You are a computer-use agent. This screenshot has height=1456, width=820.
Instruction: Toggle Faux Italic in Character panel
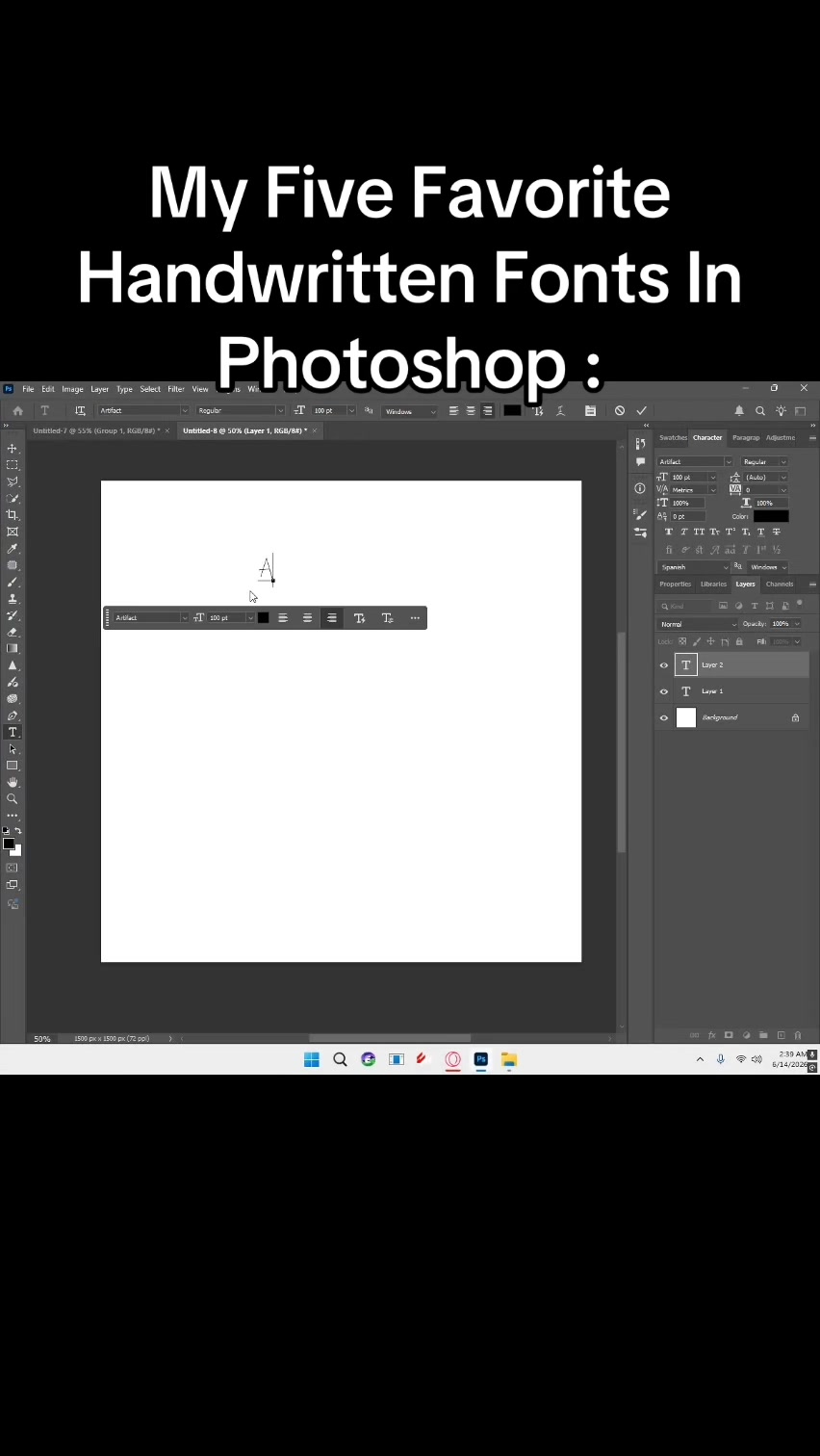684,532
